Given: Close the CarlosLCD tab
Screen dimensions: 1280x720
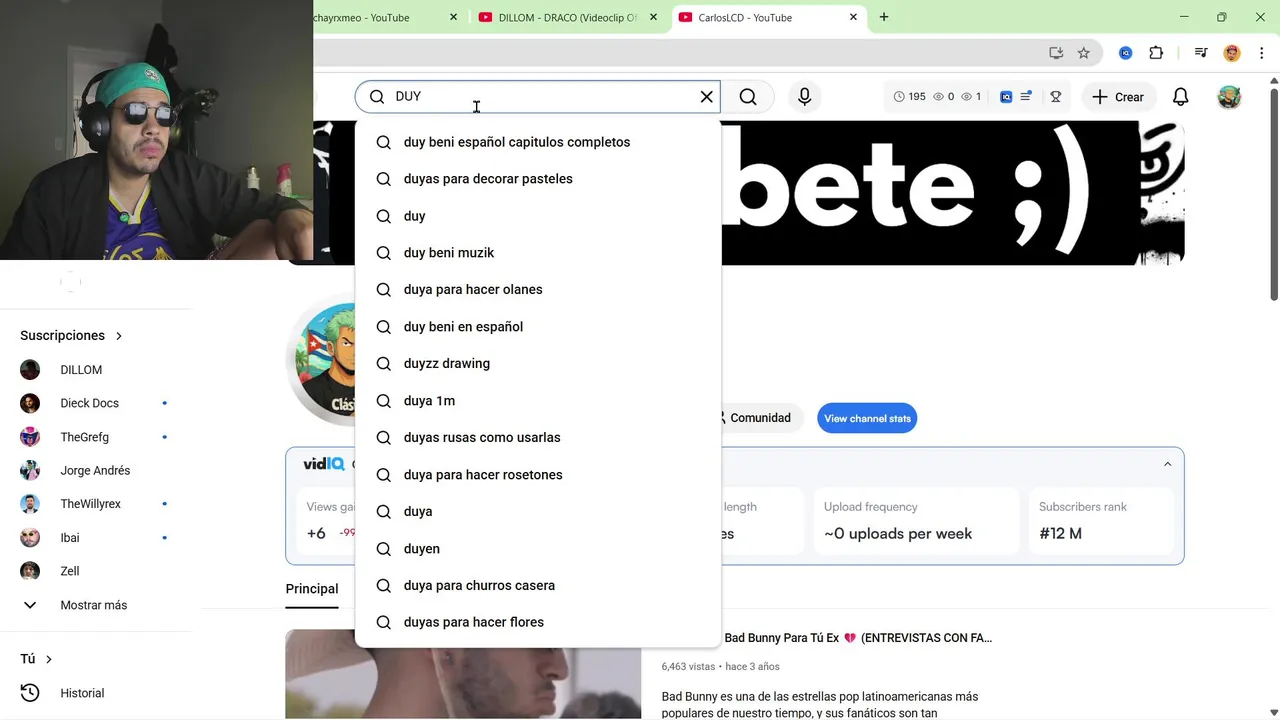Looking at the screenshot, I should click(854, 17).
